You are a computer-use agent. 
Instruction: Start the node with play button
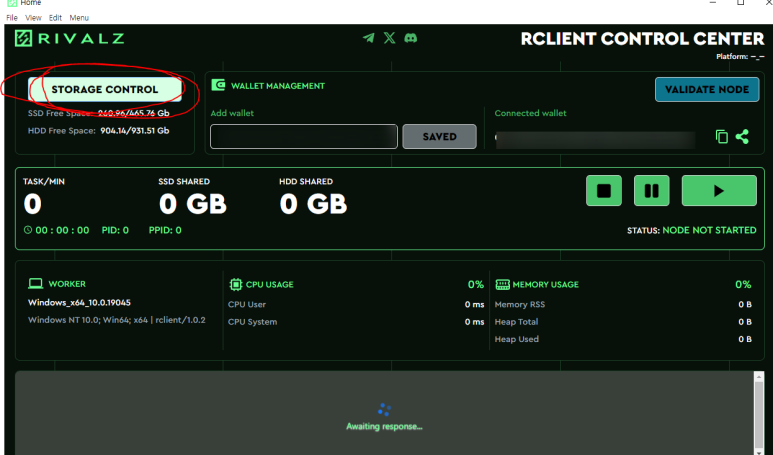tap(719, 190)
